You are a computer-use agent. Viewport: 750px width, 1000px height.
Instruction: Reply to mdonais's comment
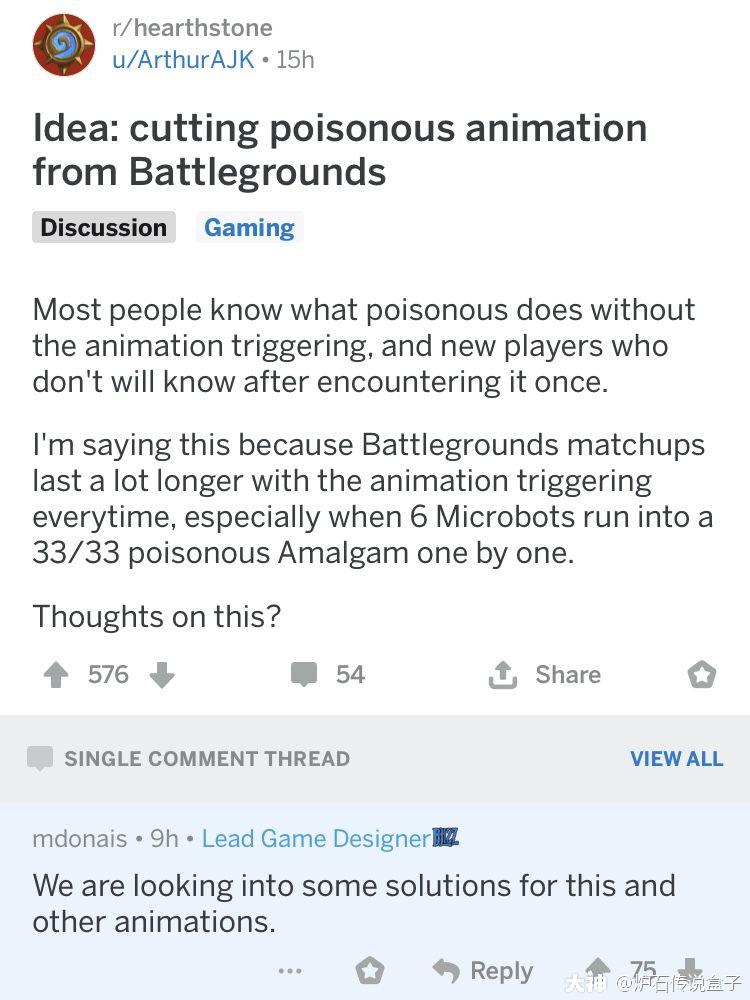(x=483, y=971)
